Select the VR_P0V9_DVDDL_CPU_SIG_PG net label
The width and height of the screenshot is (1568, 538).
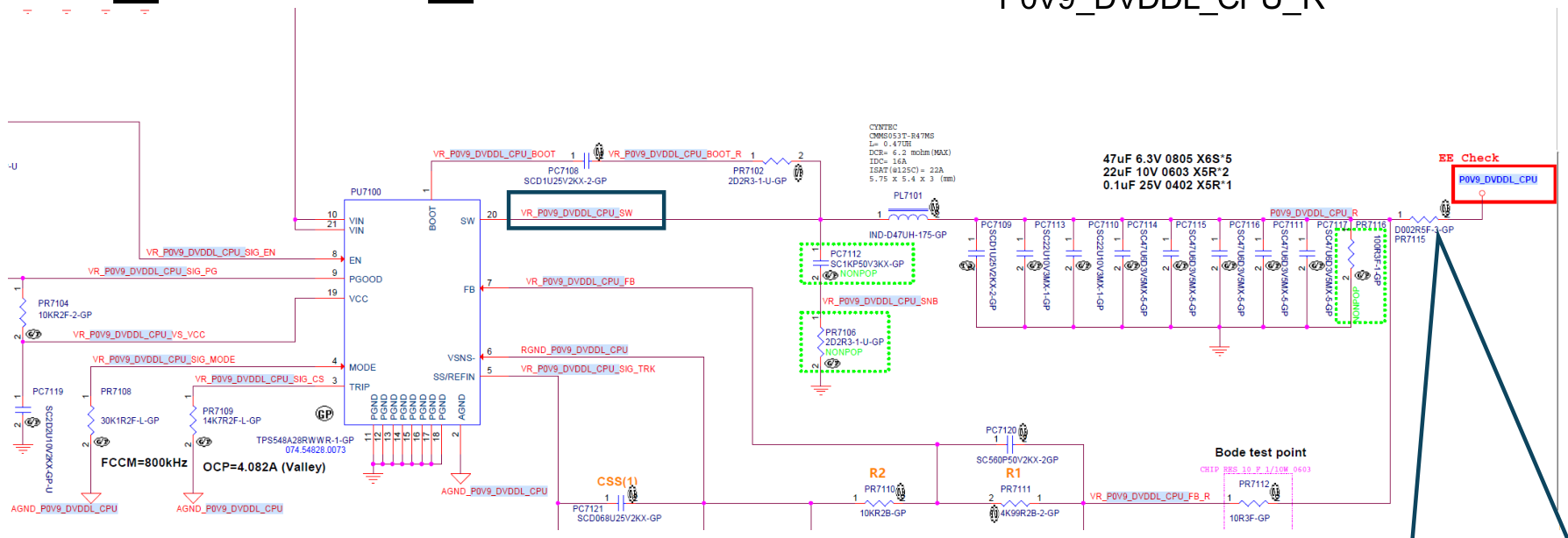pyautogui.click(x=152, y=272)
